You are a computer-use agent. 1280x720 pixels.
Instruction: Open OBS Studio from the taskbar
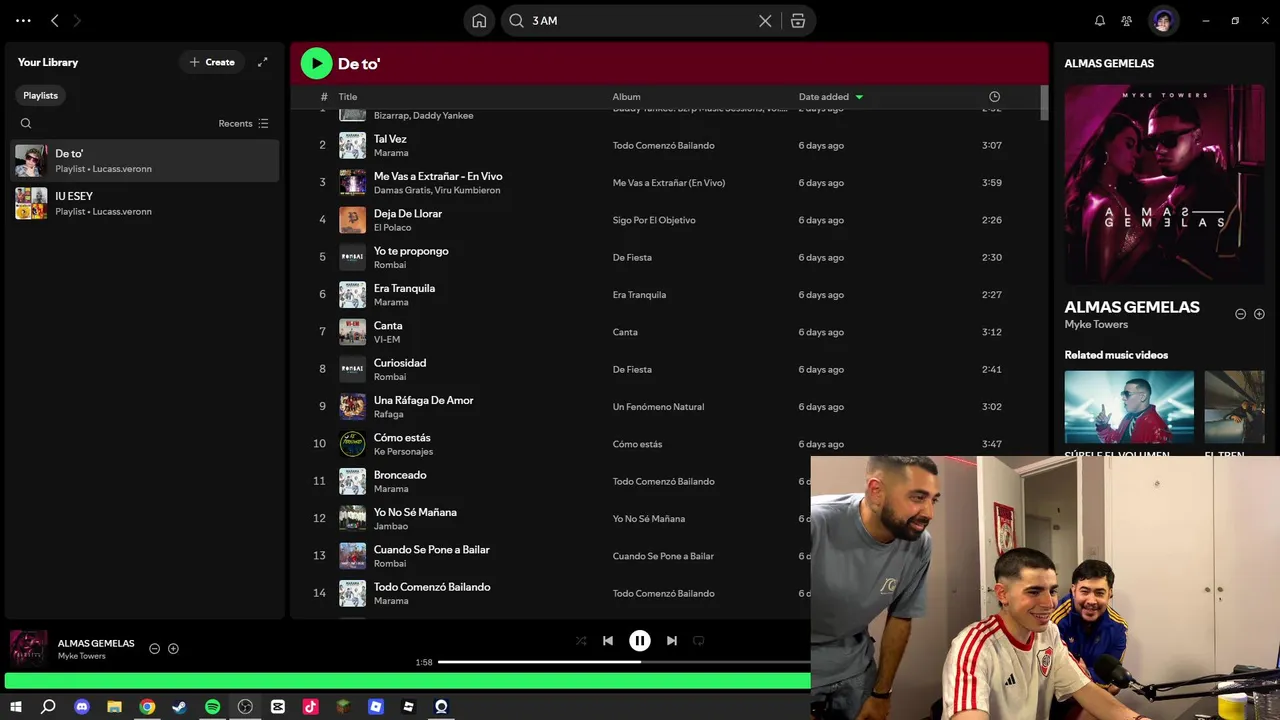(245, 707)
